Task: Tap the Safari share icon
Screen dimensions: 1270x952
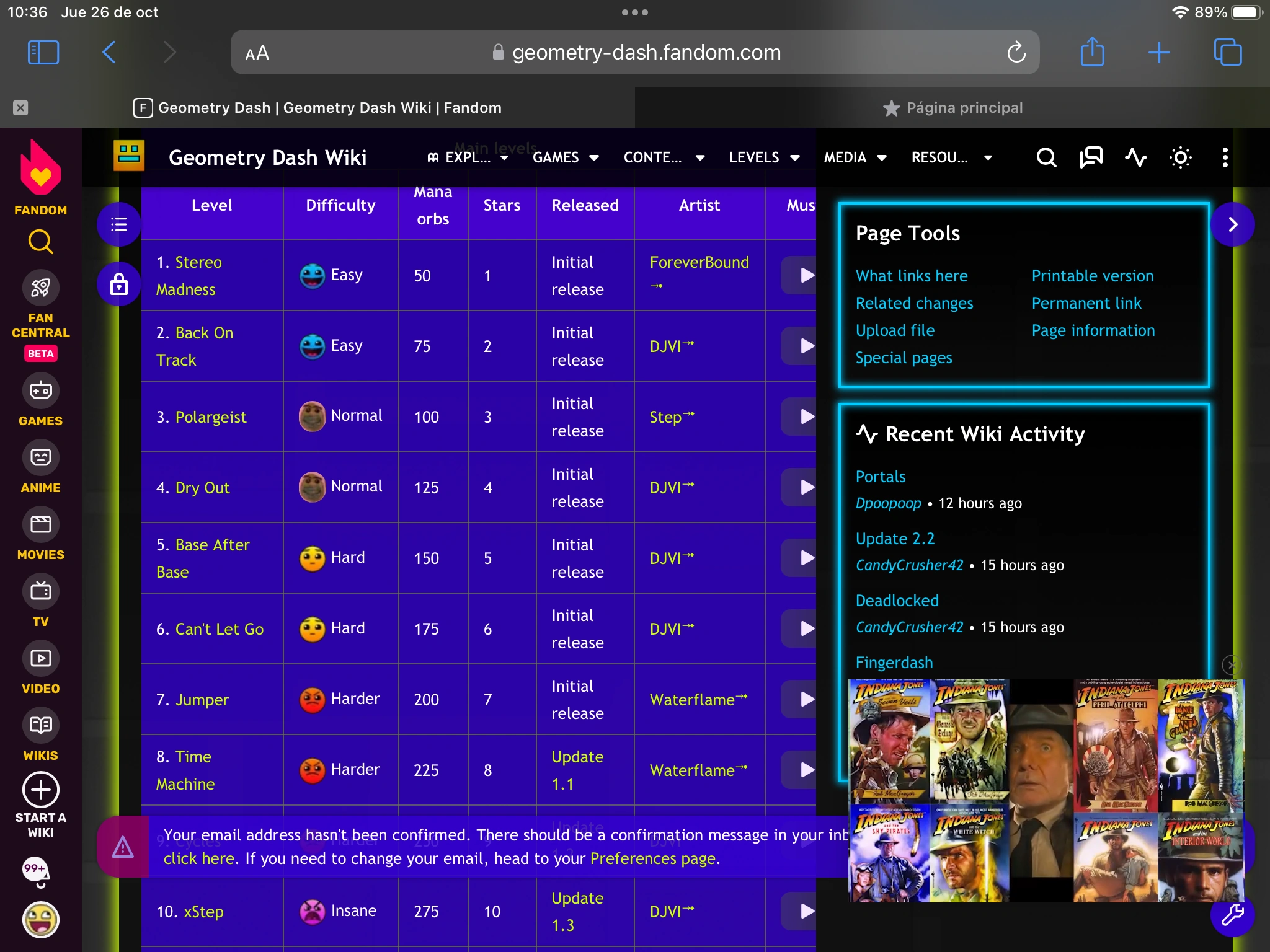Action: (x=1092, y=53)
